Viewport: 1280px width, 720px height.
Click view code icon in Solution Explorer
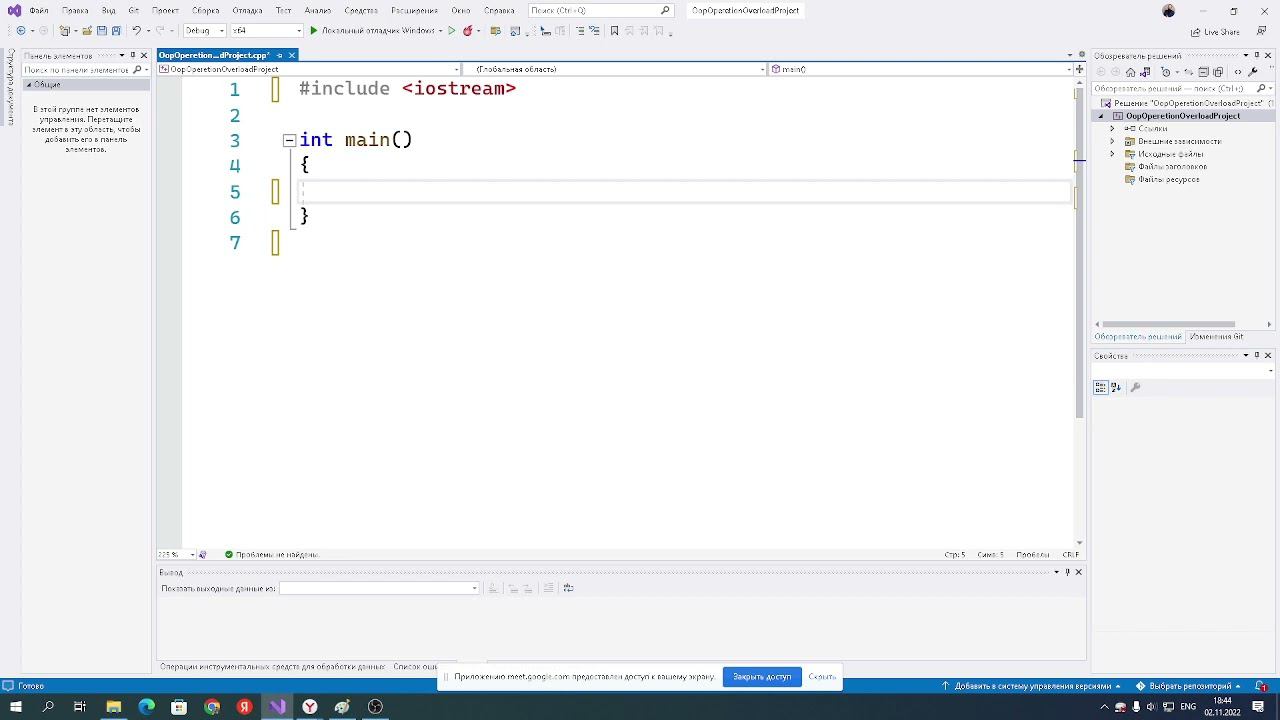tap(1238, 72)
